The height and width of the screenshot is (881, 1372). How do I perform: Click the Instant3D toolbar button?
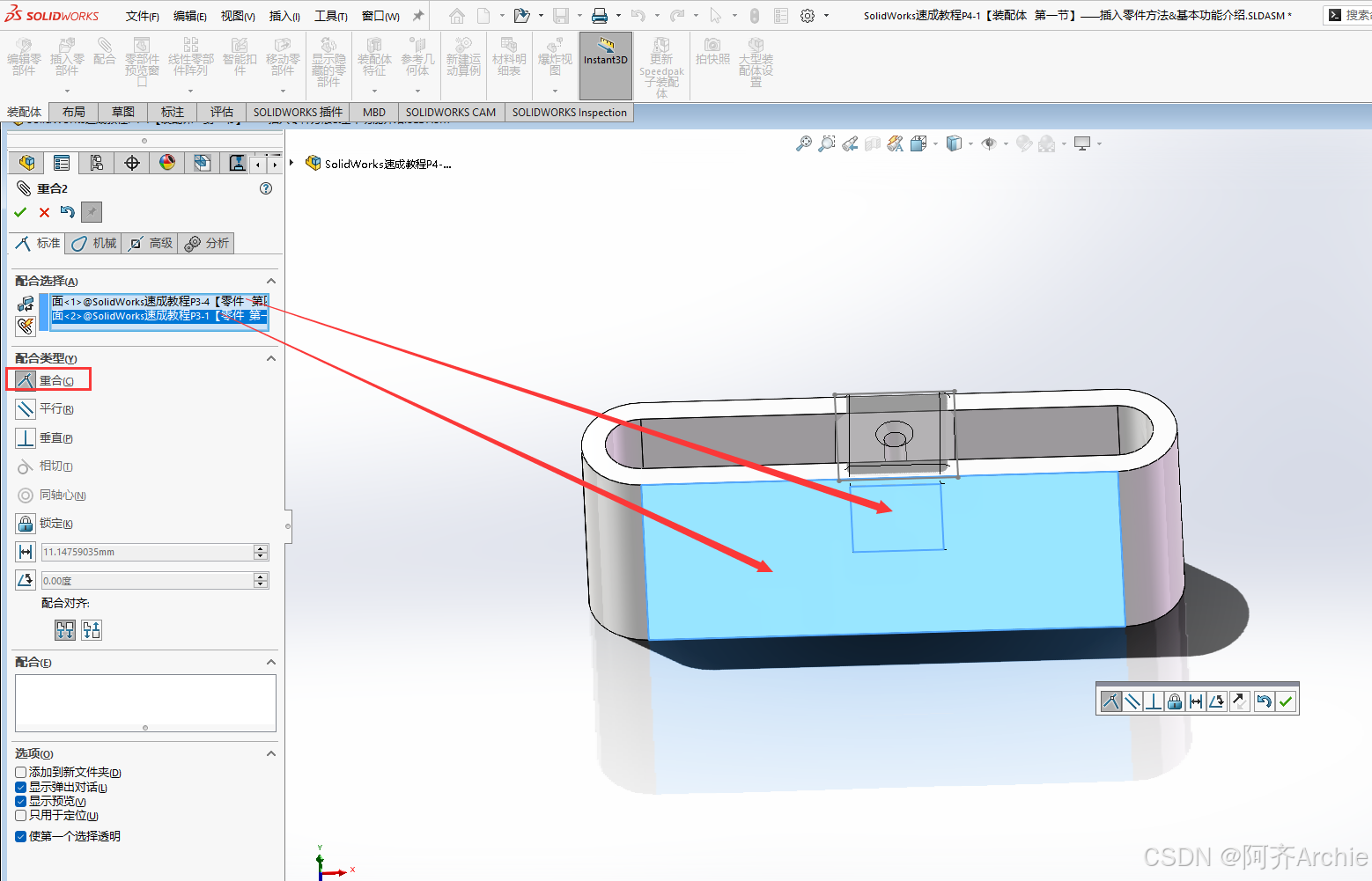[606, 65]
